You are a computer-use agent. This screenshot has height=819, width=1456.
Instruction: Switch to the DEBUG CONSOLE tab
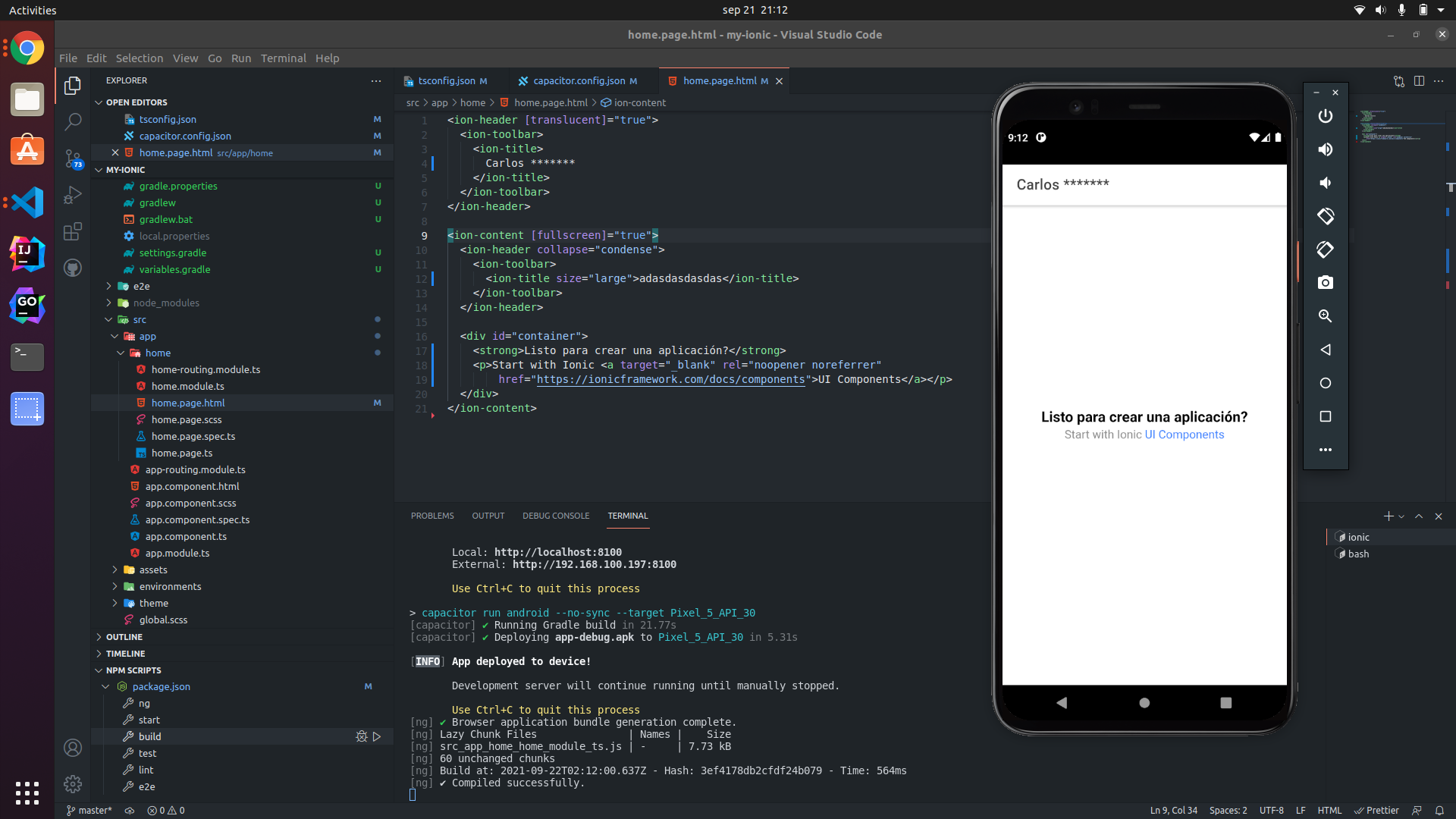556,516
